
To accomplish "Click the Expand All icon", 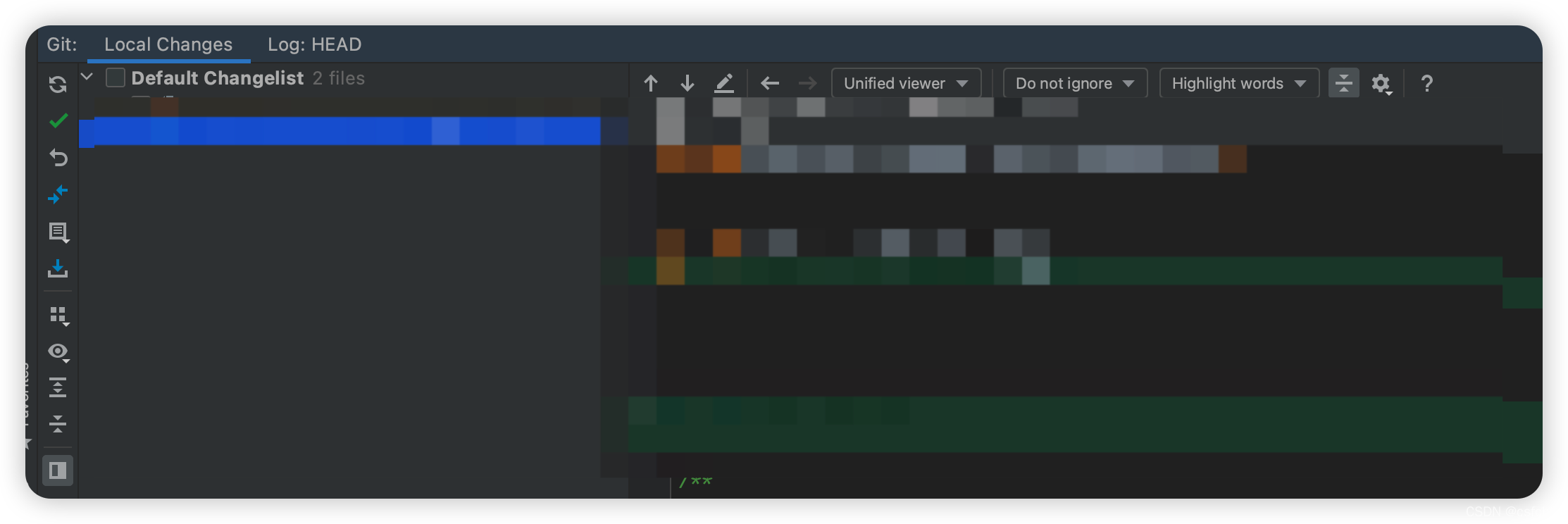I will point(58,387).
